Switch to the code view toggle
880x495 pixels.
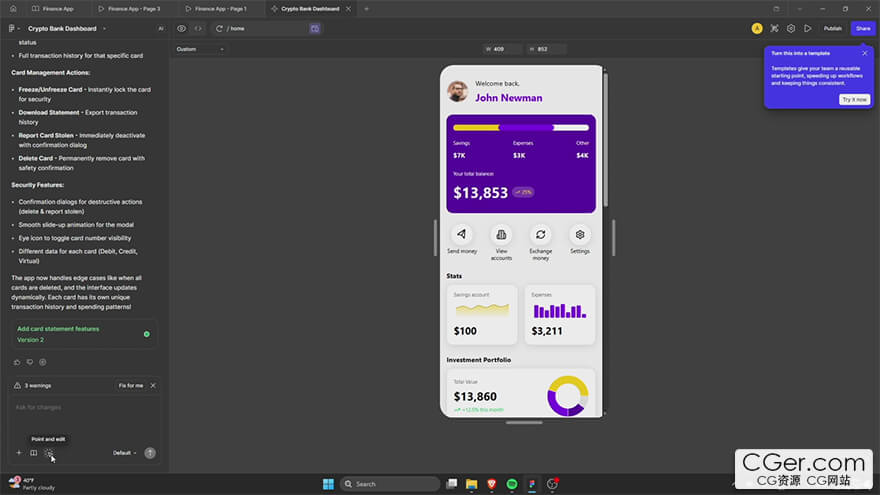pyautogui.click(x=198, y=28)
